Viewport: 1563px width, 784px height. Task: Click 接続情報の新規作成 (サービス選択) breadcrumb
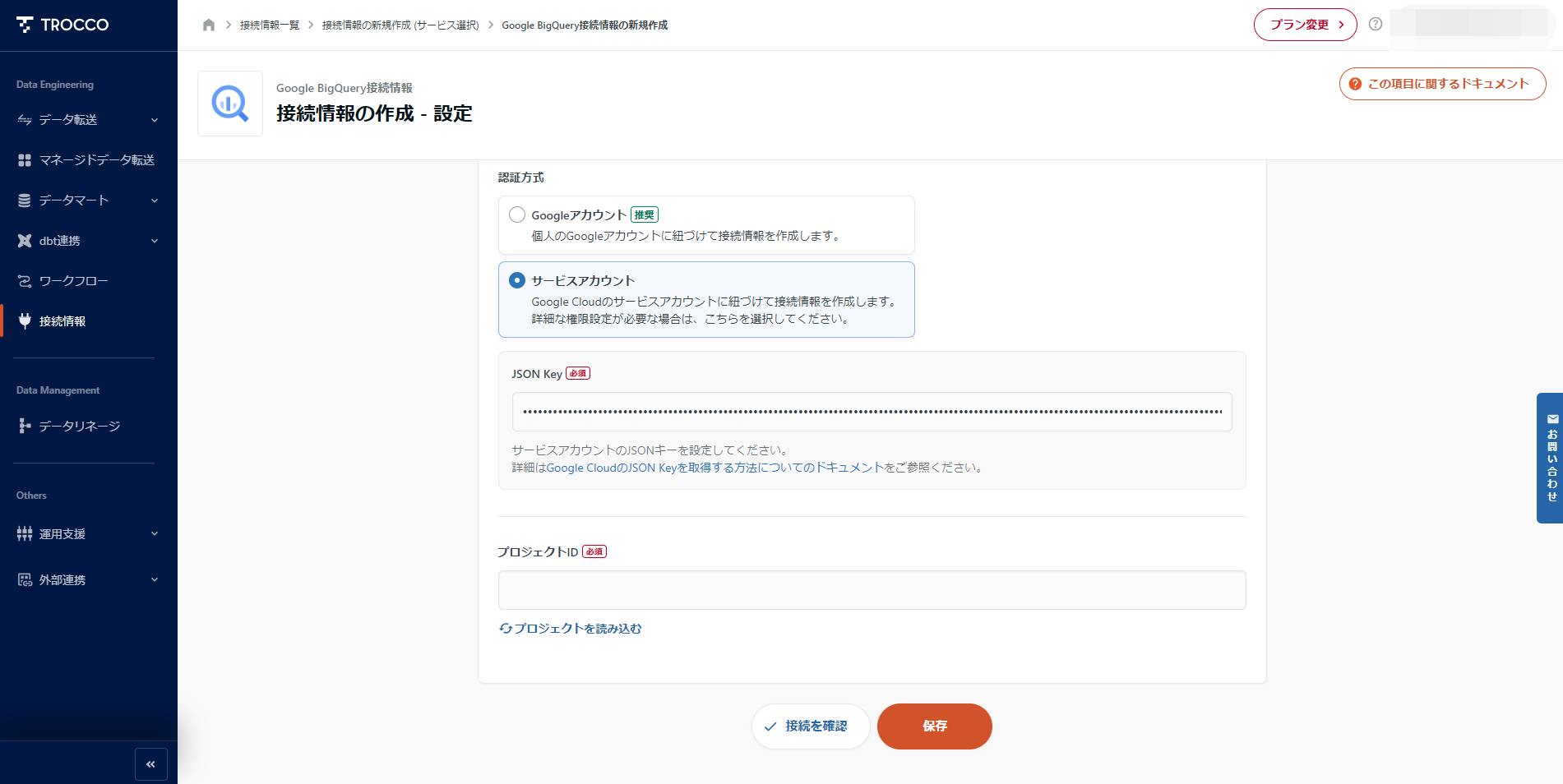click(400, 25)
